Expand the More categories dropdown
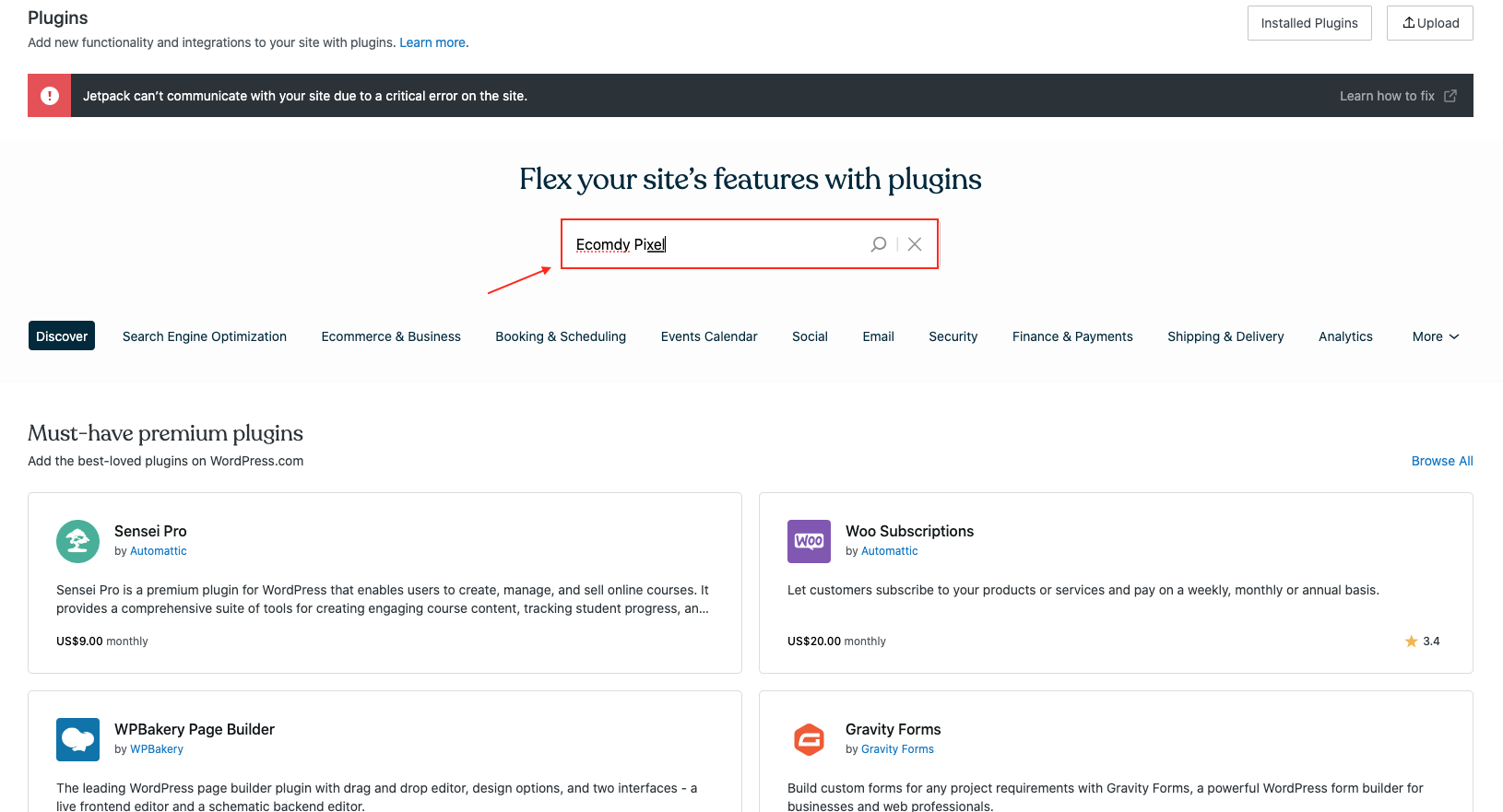The height and width of the screenshot is (812, 1503). coord(1436,336)
